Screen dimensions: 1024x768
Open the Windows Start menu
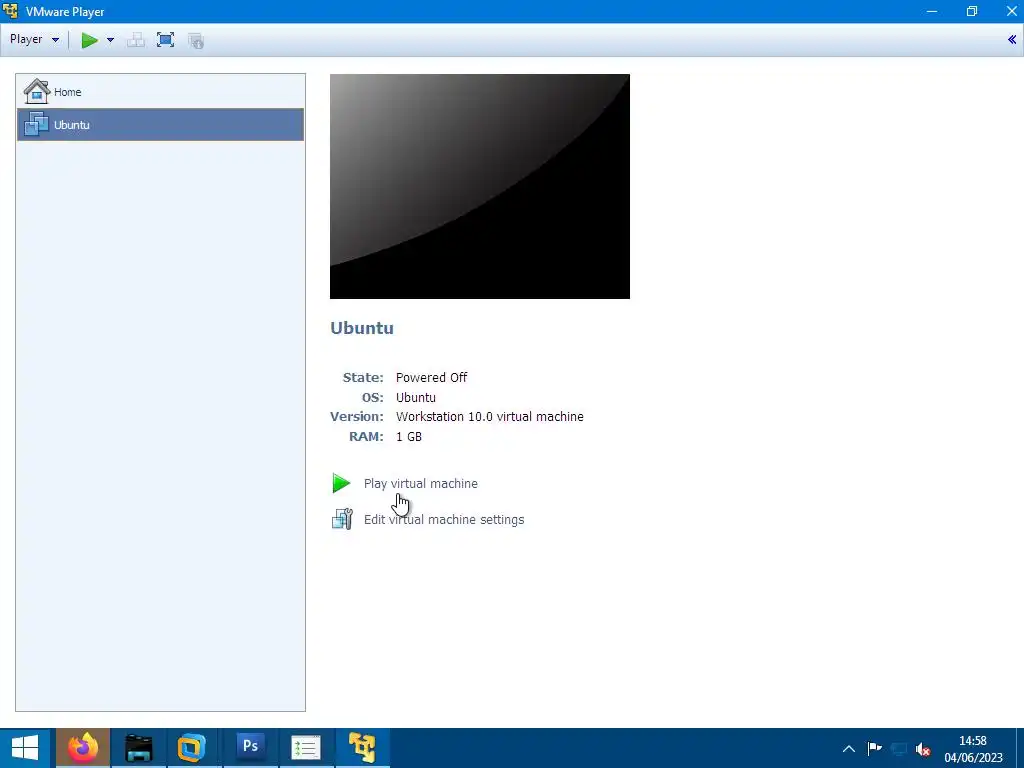point(25,748)
